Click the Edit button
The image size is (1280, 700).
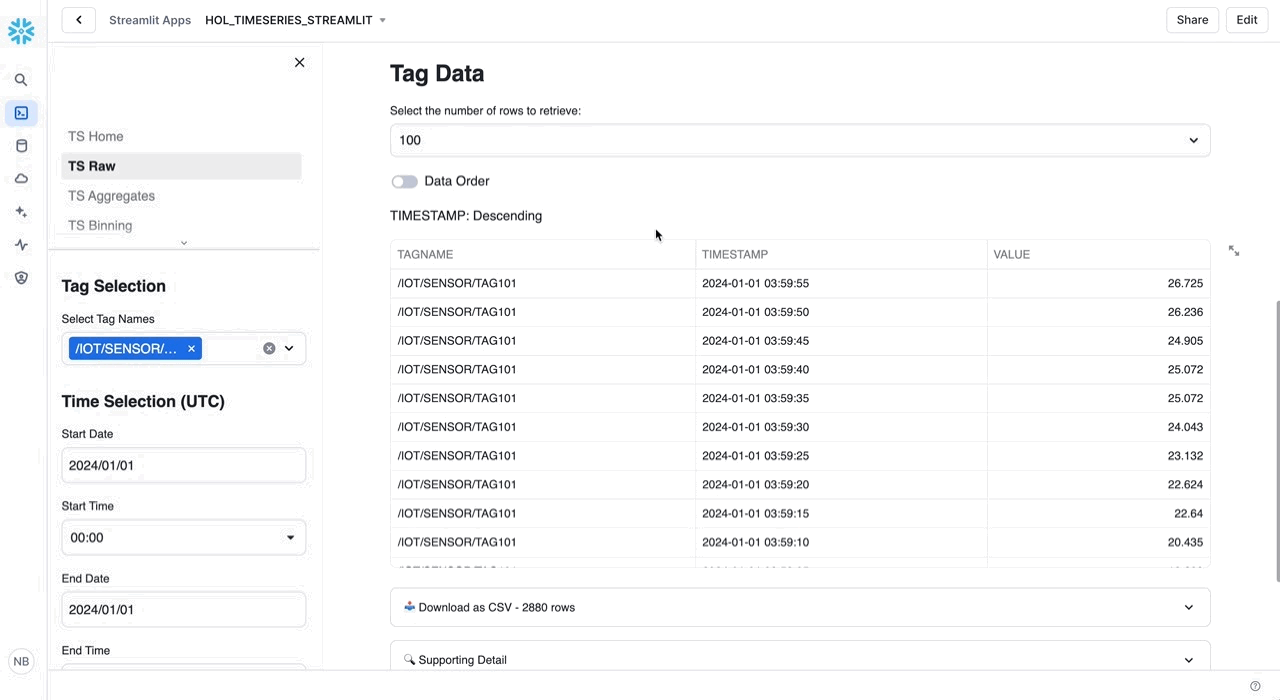1246,20
